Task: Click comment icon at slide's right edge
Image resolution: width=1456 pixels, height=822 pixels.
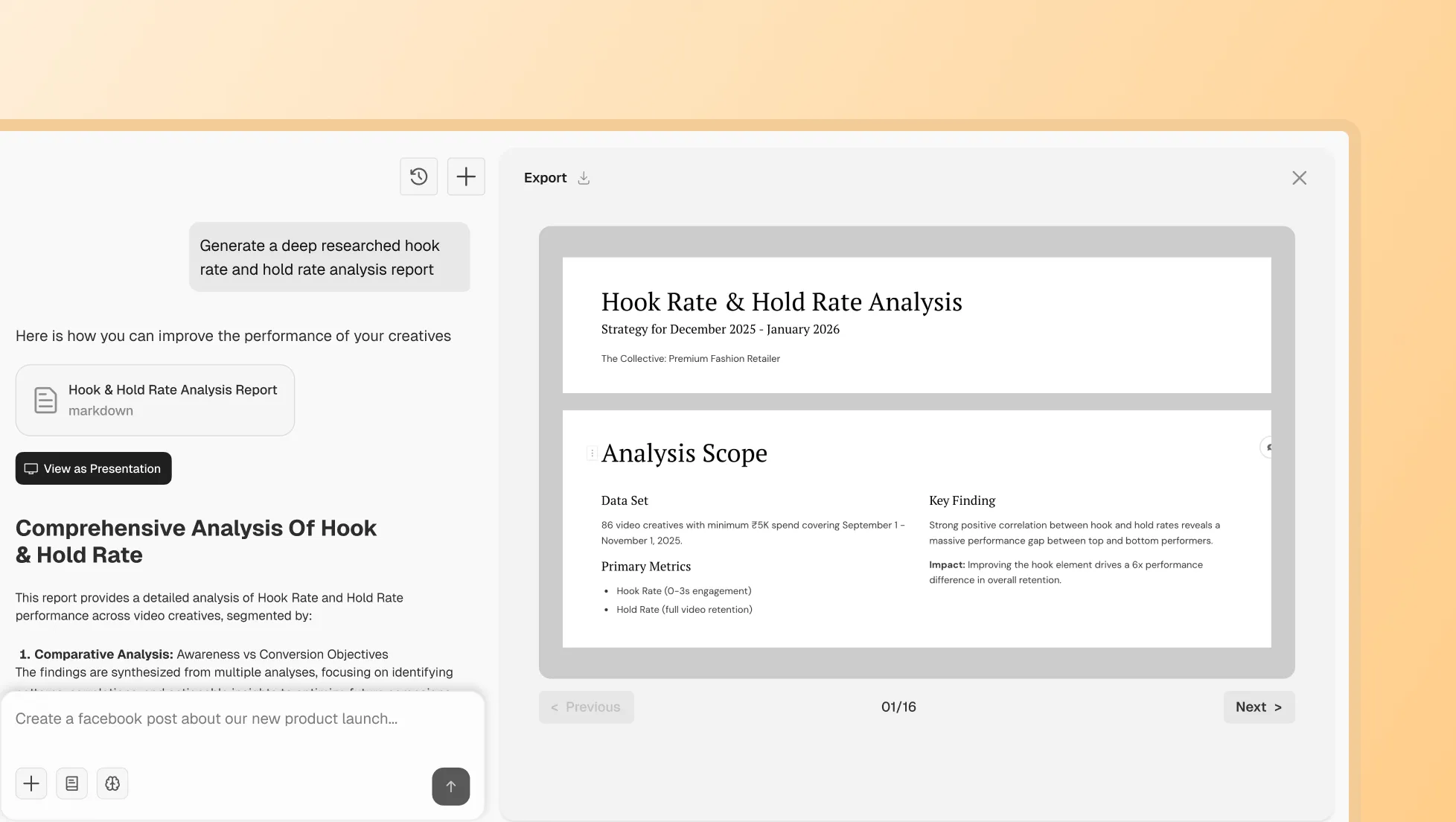Action: [1268, 447]
